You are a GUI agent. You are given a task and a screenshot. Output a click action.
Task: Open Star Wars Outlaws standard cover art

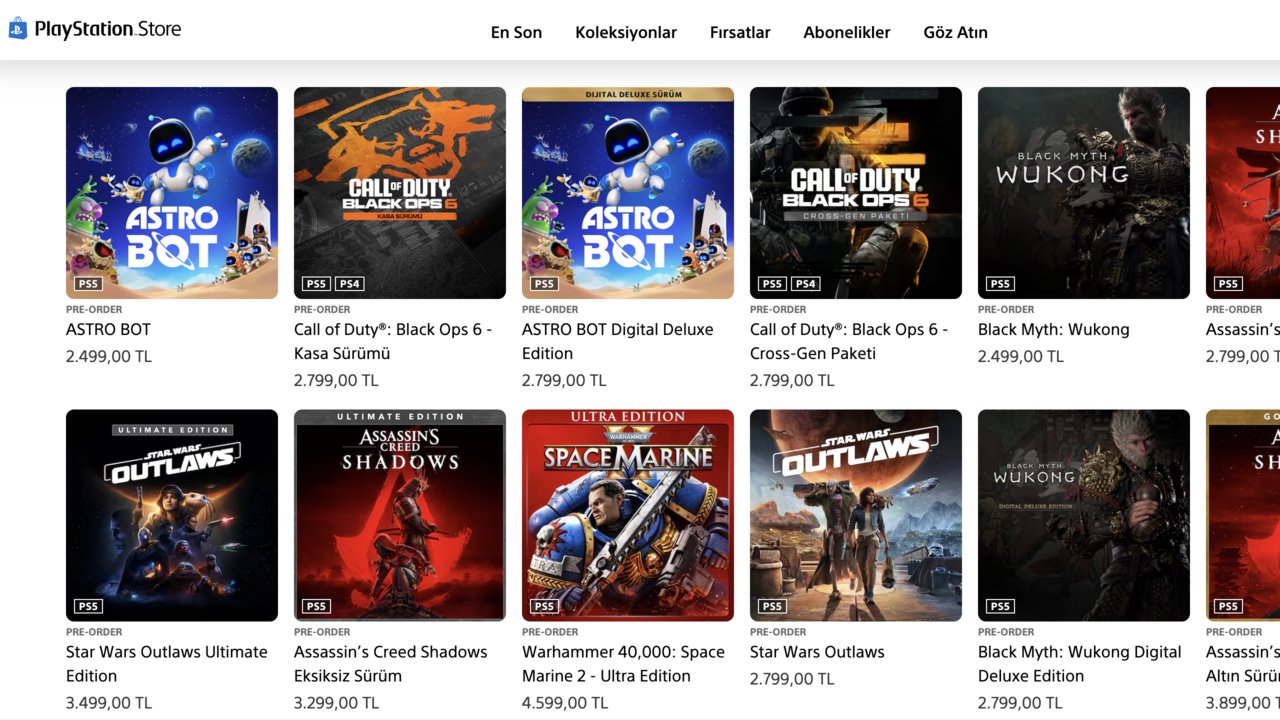(x=856, y=515)
